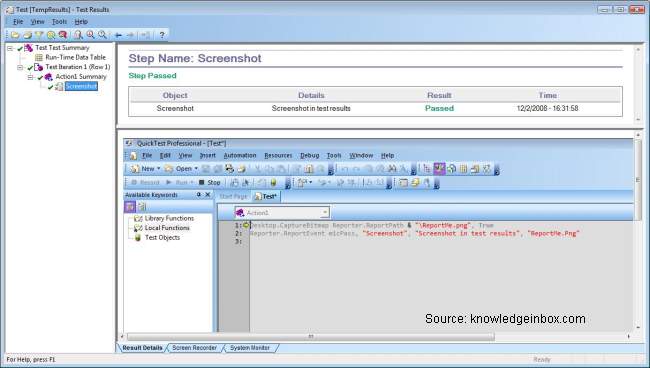Open the View menu of Test Results
Viewport: 650px width, 368px height.
pos(37,22)
